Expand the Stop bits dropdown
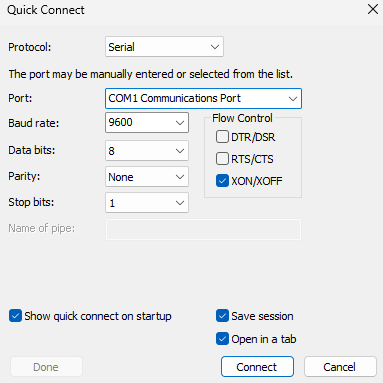Screen dimensions: 383x383 coord(147,203)
